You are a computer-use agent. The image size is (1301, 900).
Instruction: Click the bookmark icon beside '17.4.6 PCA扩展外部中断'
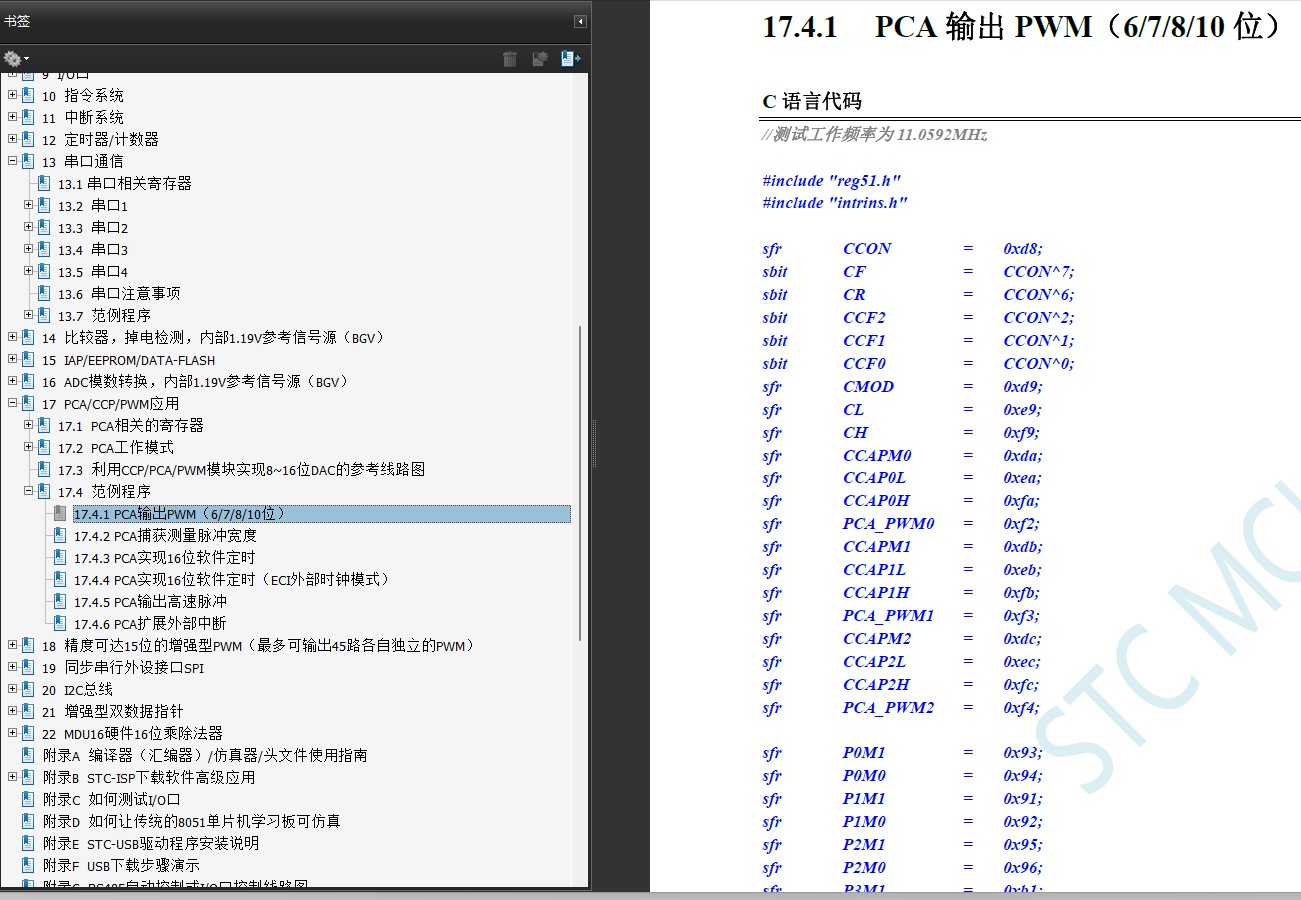tap(60, 623)
